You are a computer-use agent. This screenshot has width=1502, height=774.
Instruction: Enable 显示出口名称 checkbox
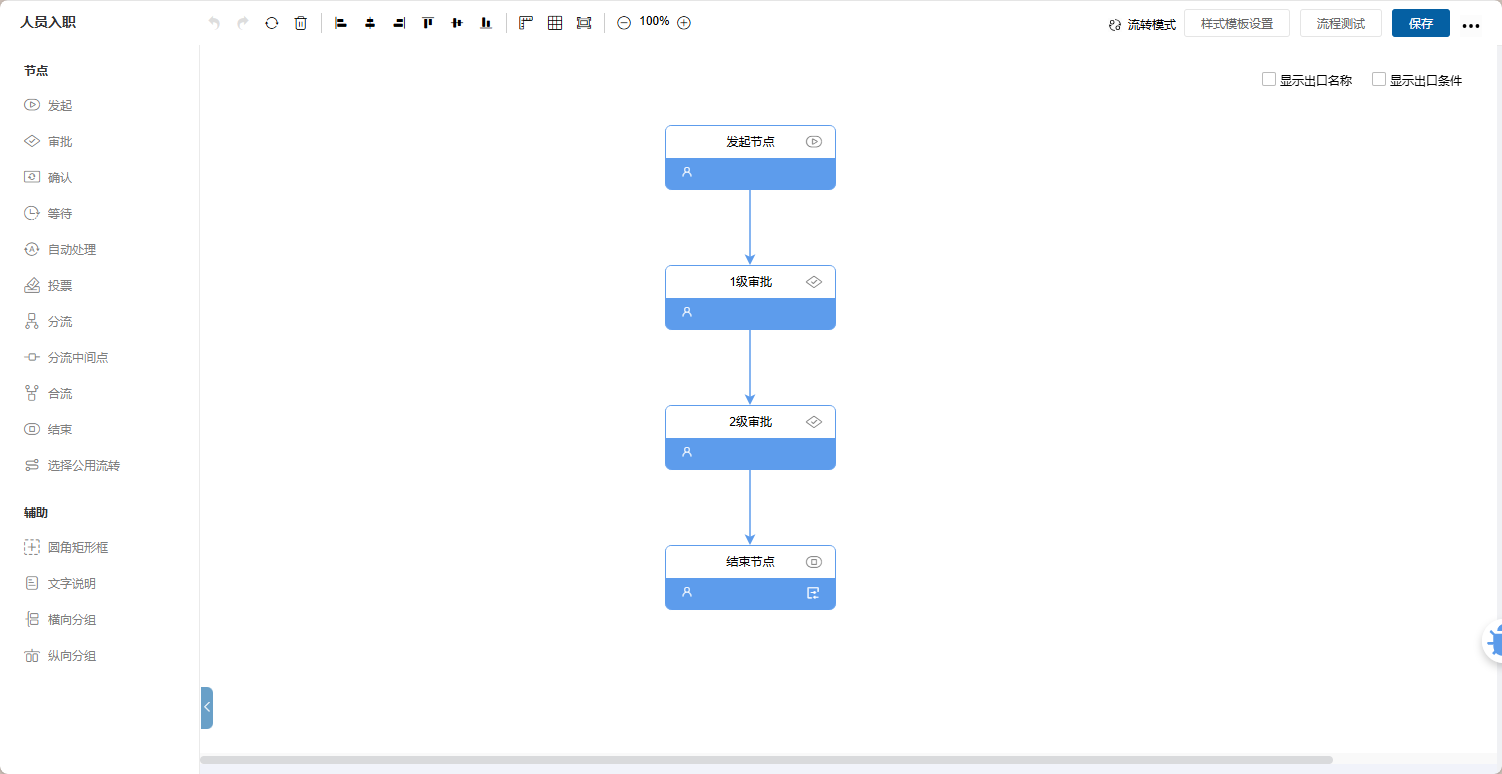(1269, 80)
